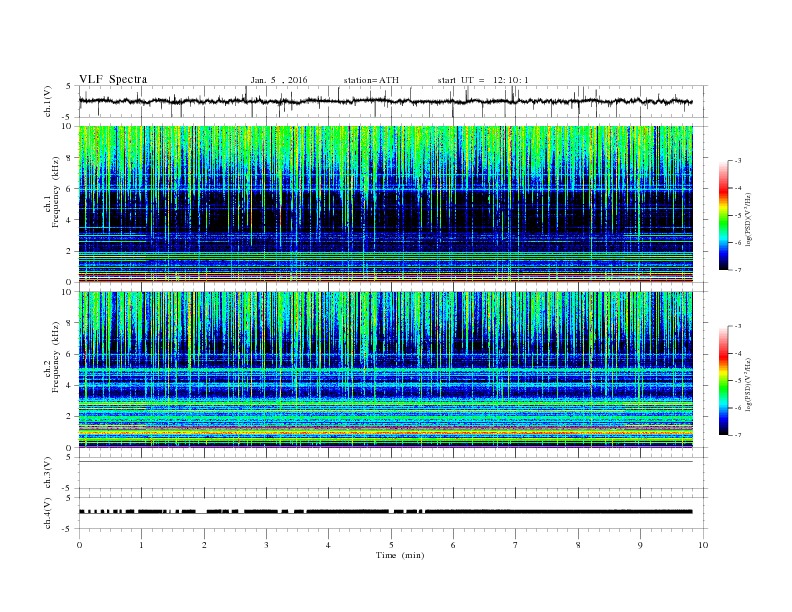
Task: Click the 'station=ATH' header label
Action: coord(371,80)
